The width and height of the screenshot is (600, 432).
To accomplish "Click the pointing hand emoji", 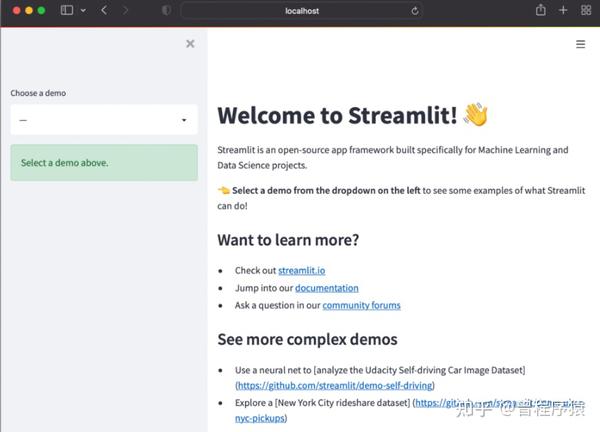I will [223, 190].
